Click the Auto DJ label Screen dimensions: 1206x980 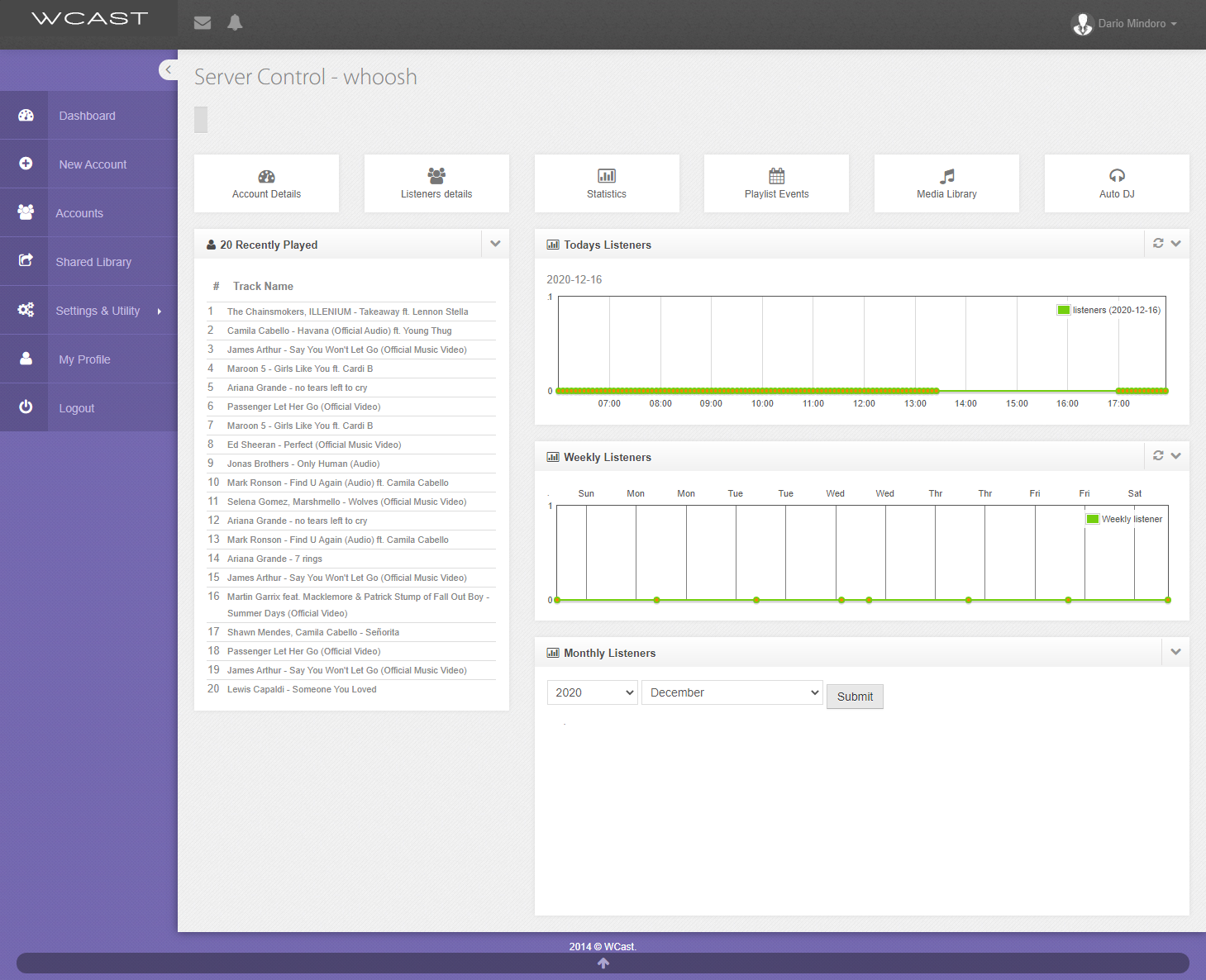pos(1117,194)
